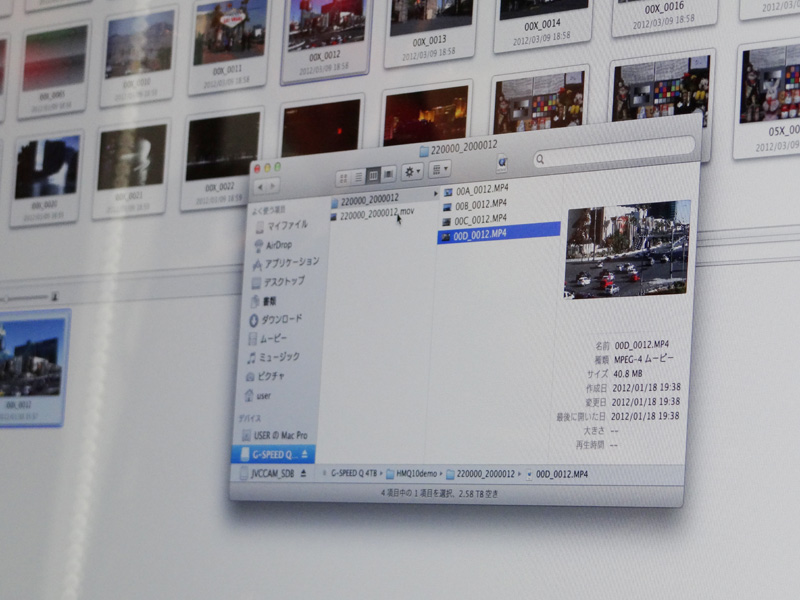Go forward in Finder history
This screenshot has height=600, width=800.
tap(273, 186)
